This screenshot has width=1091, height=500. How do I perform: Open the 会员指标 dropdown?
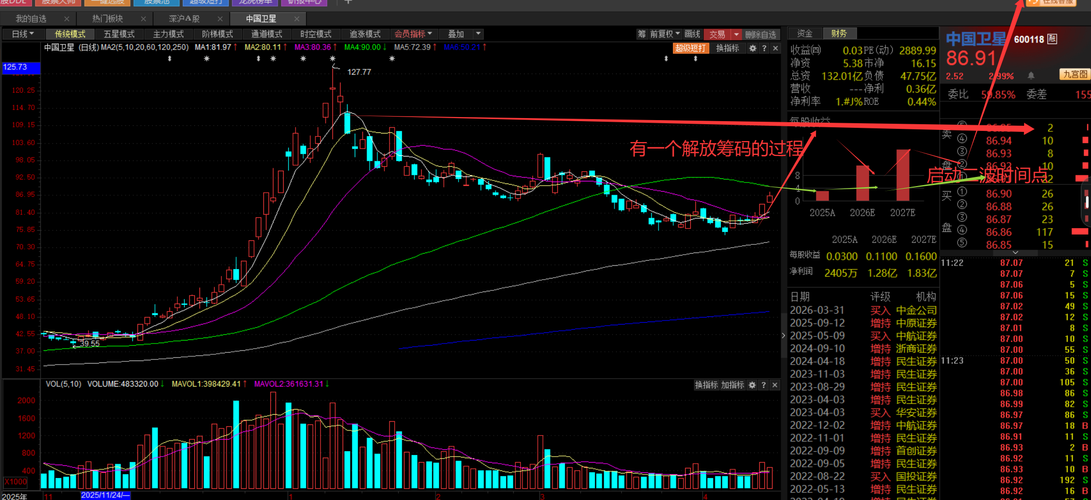click(x=413, y=33)
